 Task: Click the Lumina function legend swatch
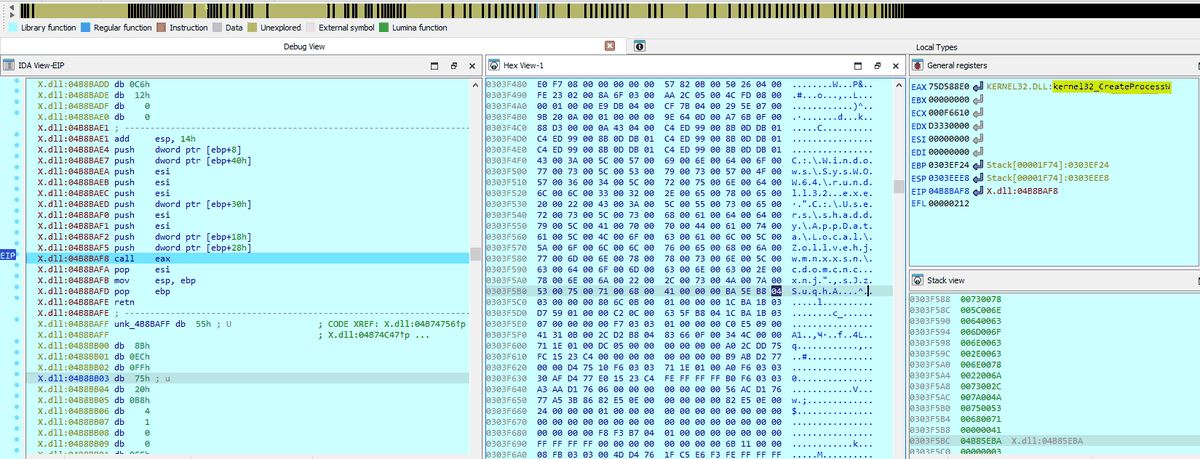(383, 27)
